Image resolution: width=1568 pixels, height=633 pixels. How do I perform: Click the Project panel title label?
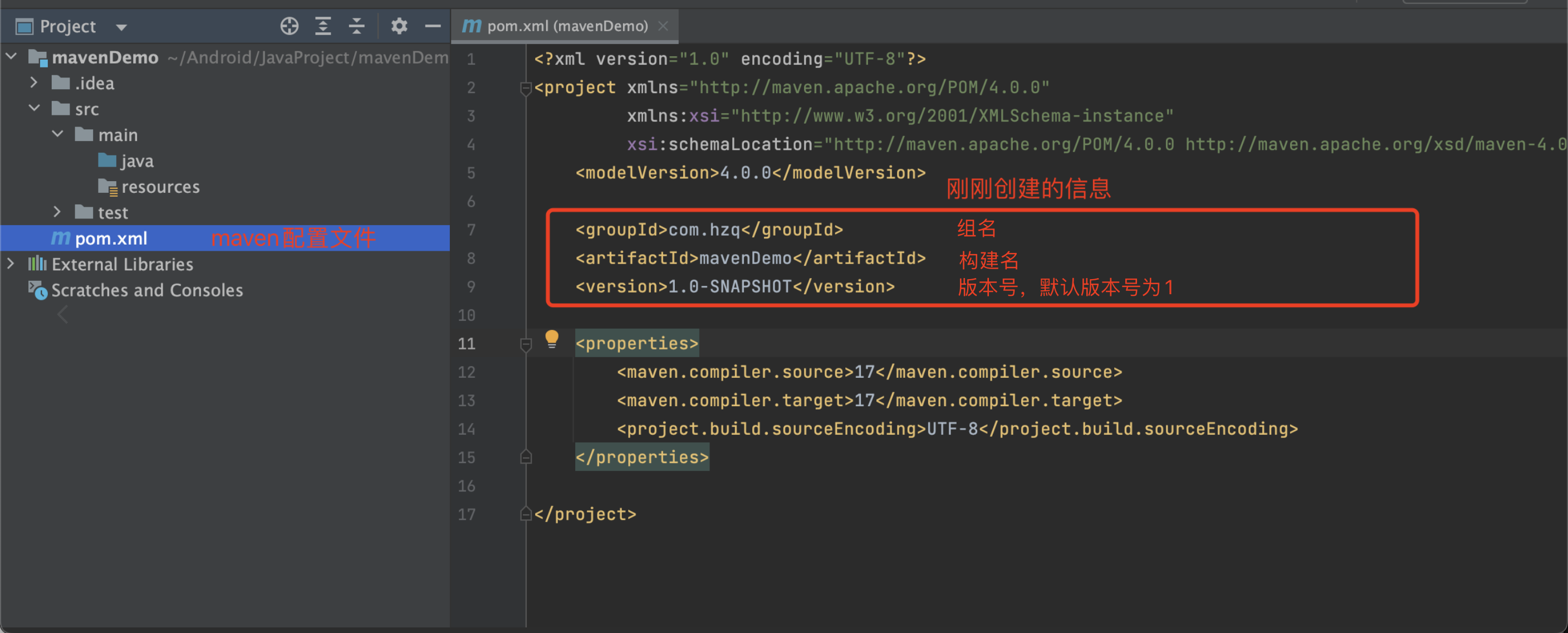[67, 26]
